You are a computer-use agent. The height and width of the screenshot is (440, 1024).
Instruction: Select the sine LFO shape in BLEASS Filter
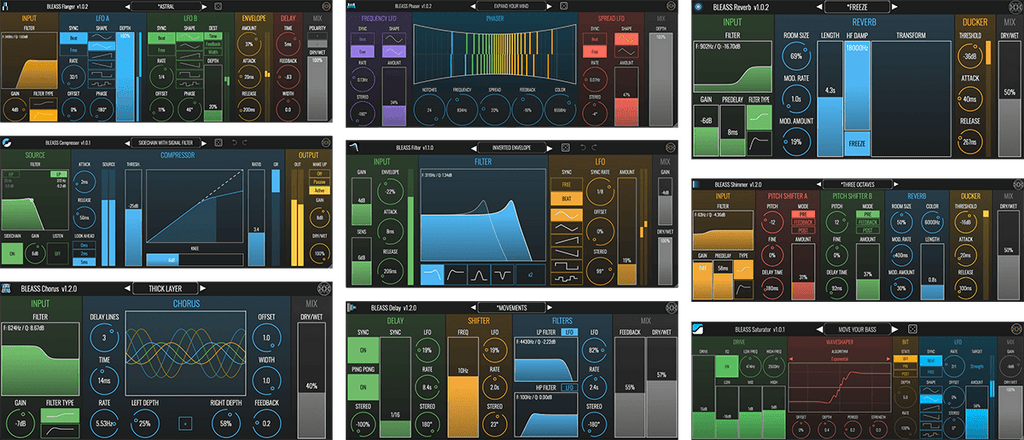tap(566, 215)
